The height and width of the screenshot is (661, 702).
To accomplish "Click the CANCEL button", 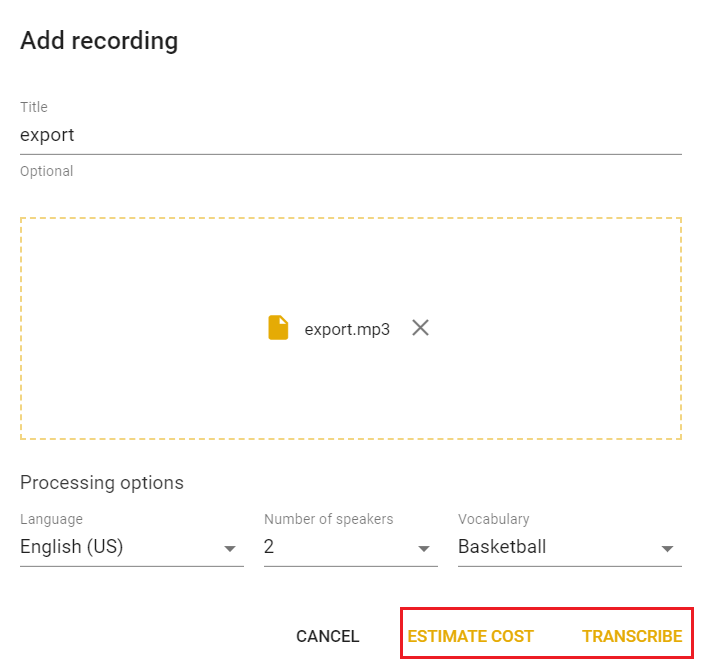I will (x=328, y=636).
